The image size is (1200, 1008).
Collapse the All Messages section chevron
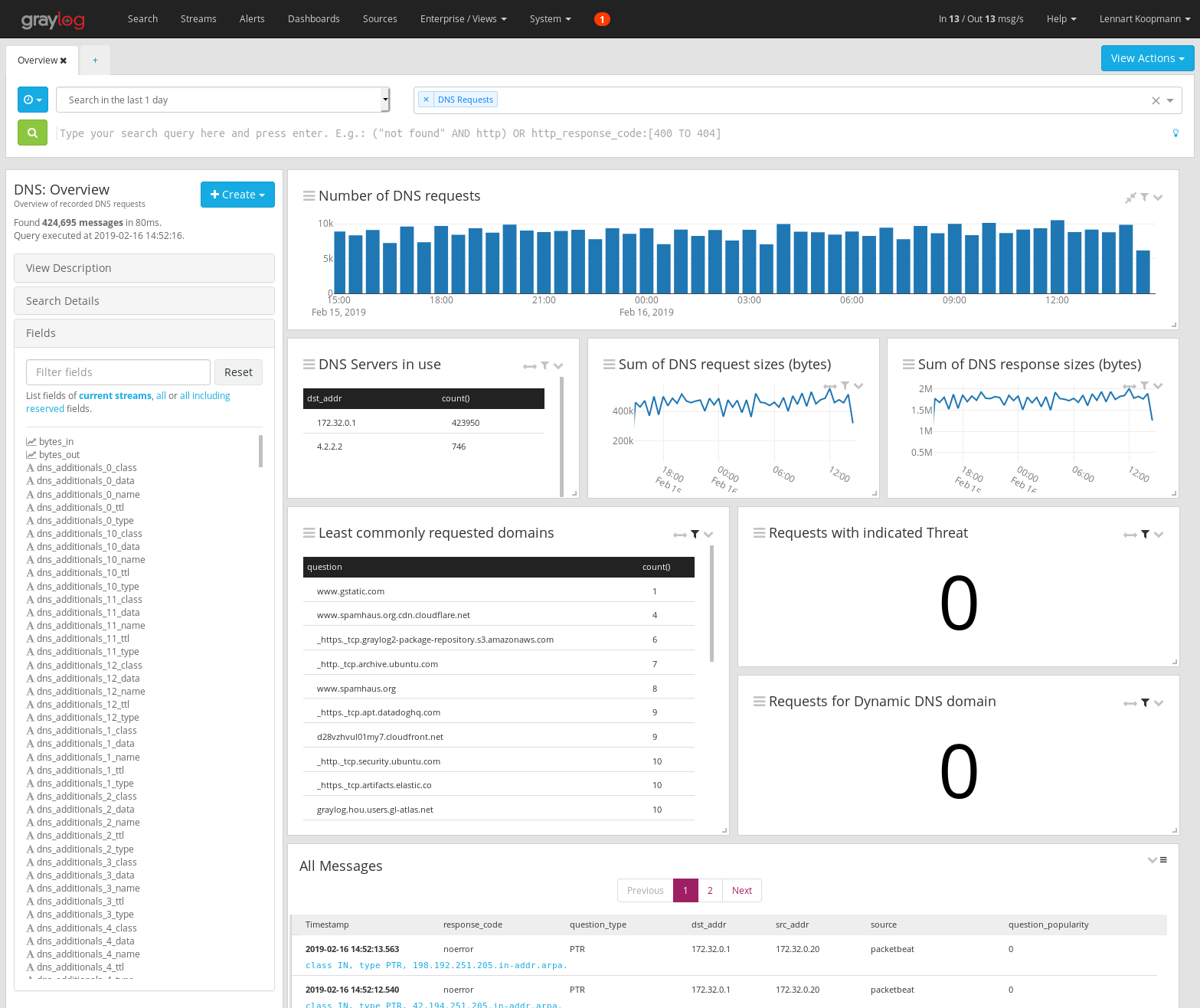(1152, 860)
